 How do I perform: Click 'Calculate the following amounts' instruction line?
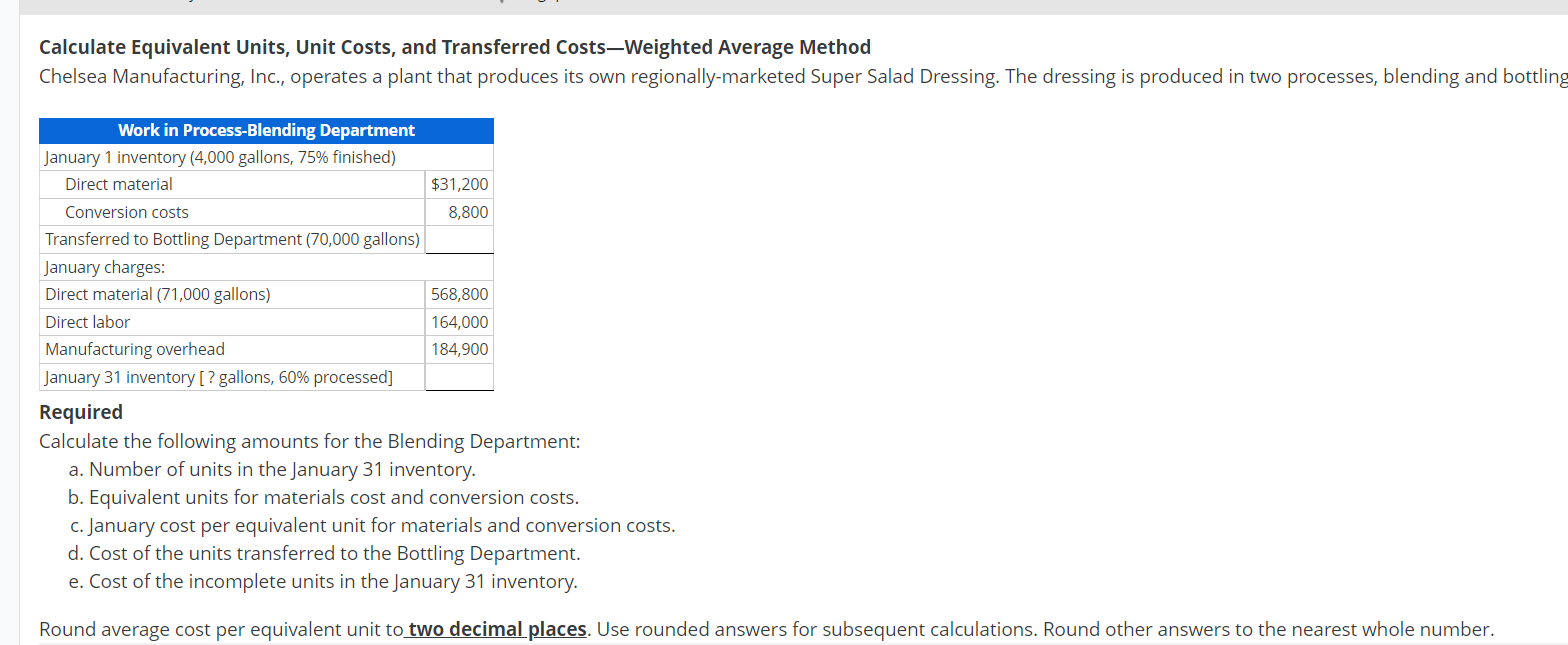[x=309, y=441]
